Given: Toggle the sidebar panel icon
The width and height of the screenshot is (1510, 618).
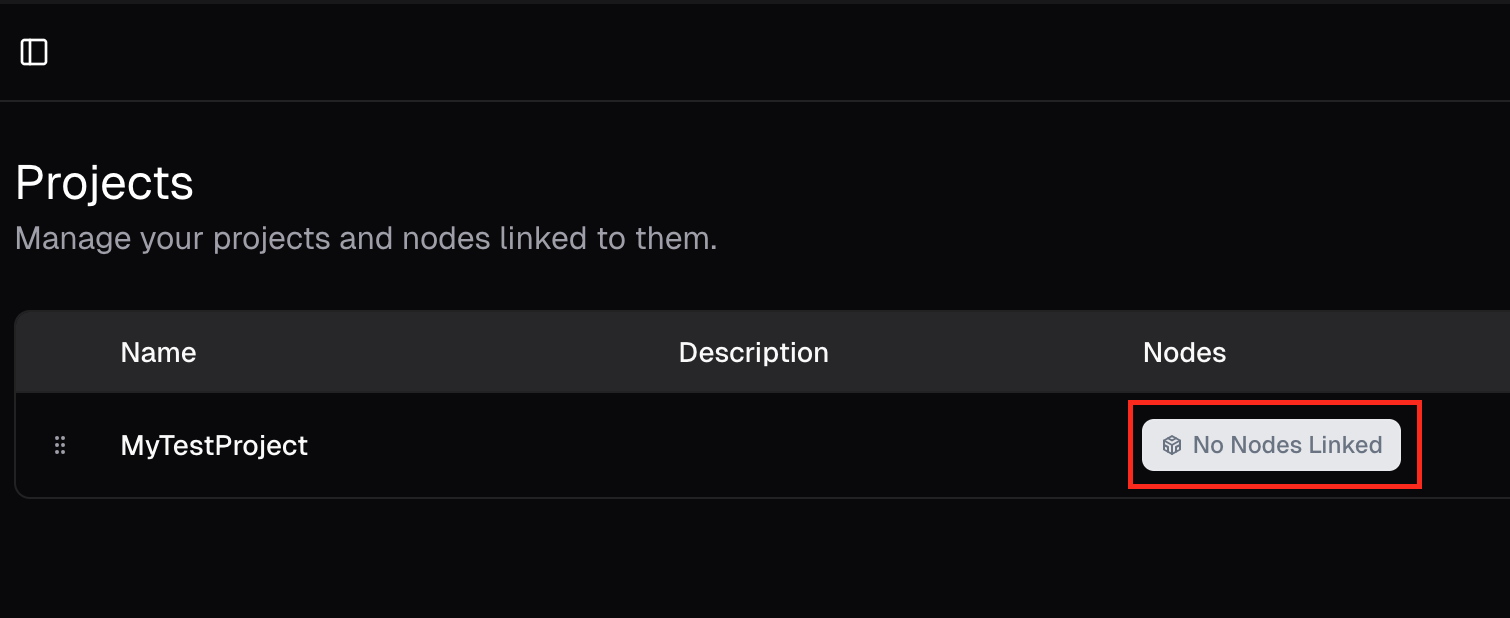Looking at the screenshot, I should pyautogui.click(x=34, y=52).
